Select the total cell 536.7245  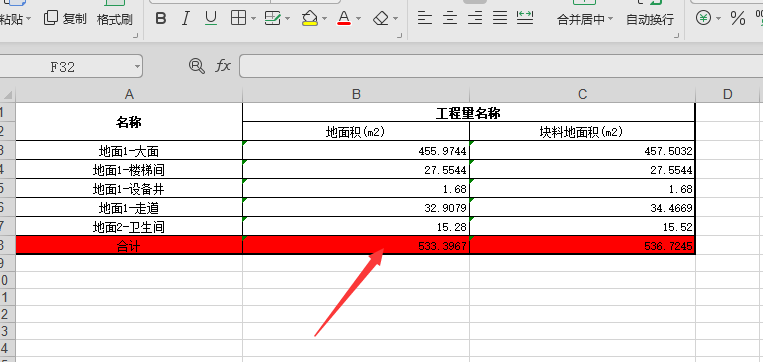(x=582, y=245)
